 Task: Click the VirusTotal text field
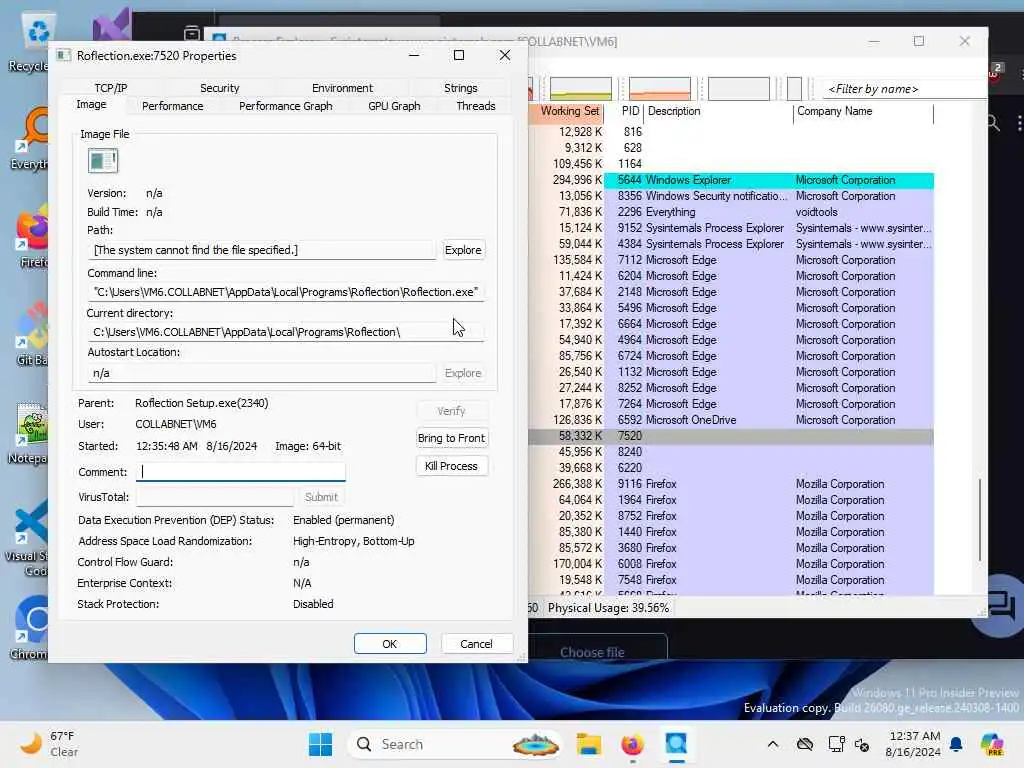[x=215, y=497]
